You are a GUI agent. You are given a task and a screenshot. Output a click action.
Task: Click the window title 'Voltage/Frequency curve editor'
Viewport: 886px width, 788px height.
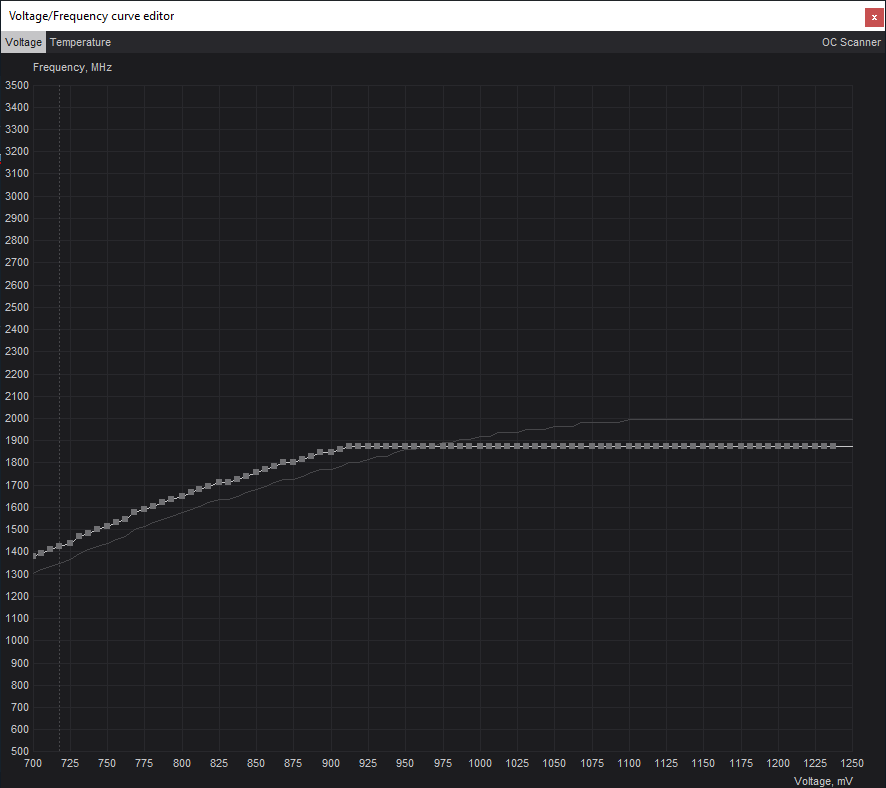[x=92, y=16]
